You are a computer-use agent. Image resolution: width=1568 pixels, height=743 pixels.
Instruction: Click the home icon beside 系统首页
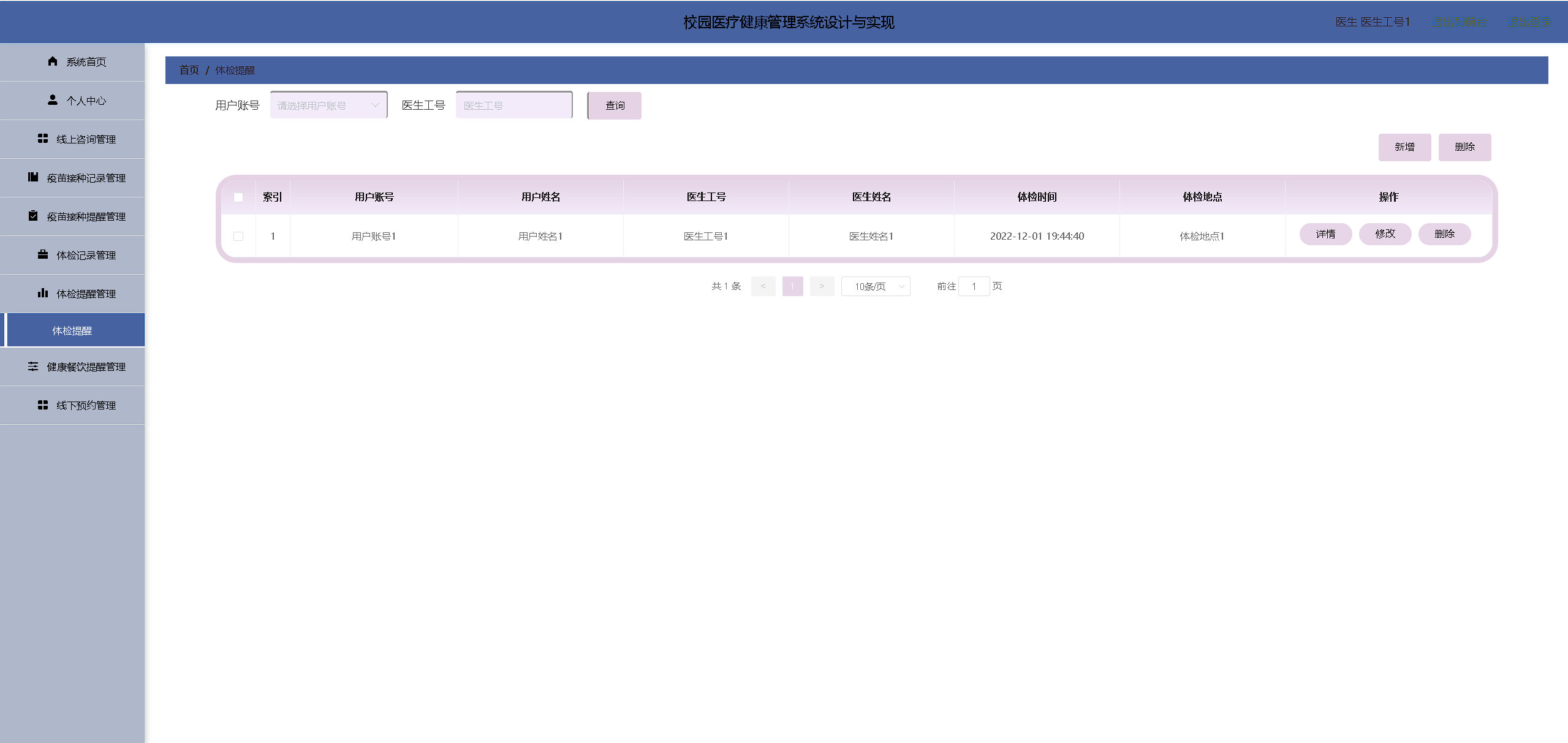point(53,61)
